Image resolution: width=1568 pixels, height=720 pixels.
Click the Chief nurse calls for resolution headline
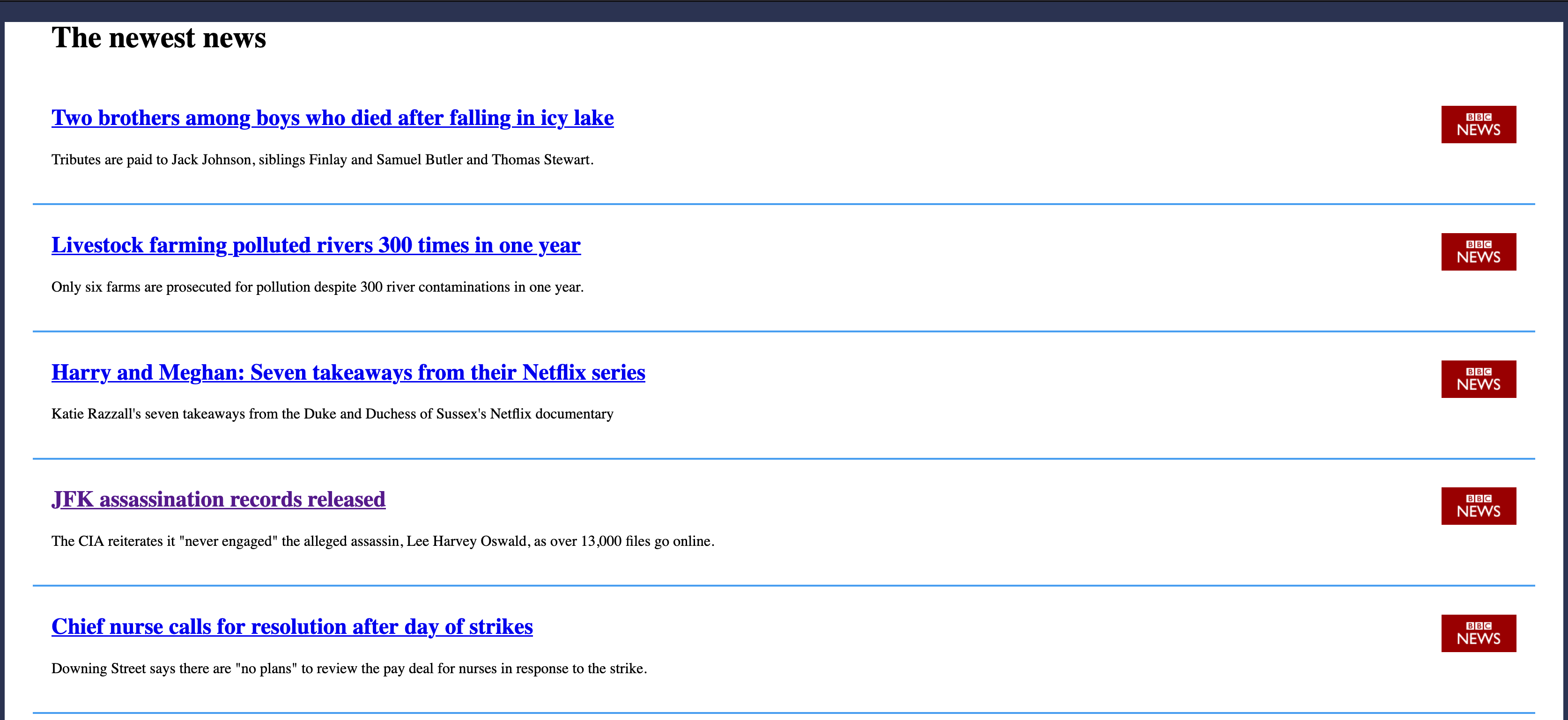(x=292, y=626)
